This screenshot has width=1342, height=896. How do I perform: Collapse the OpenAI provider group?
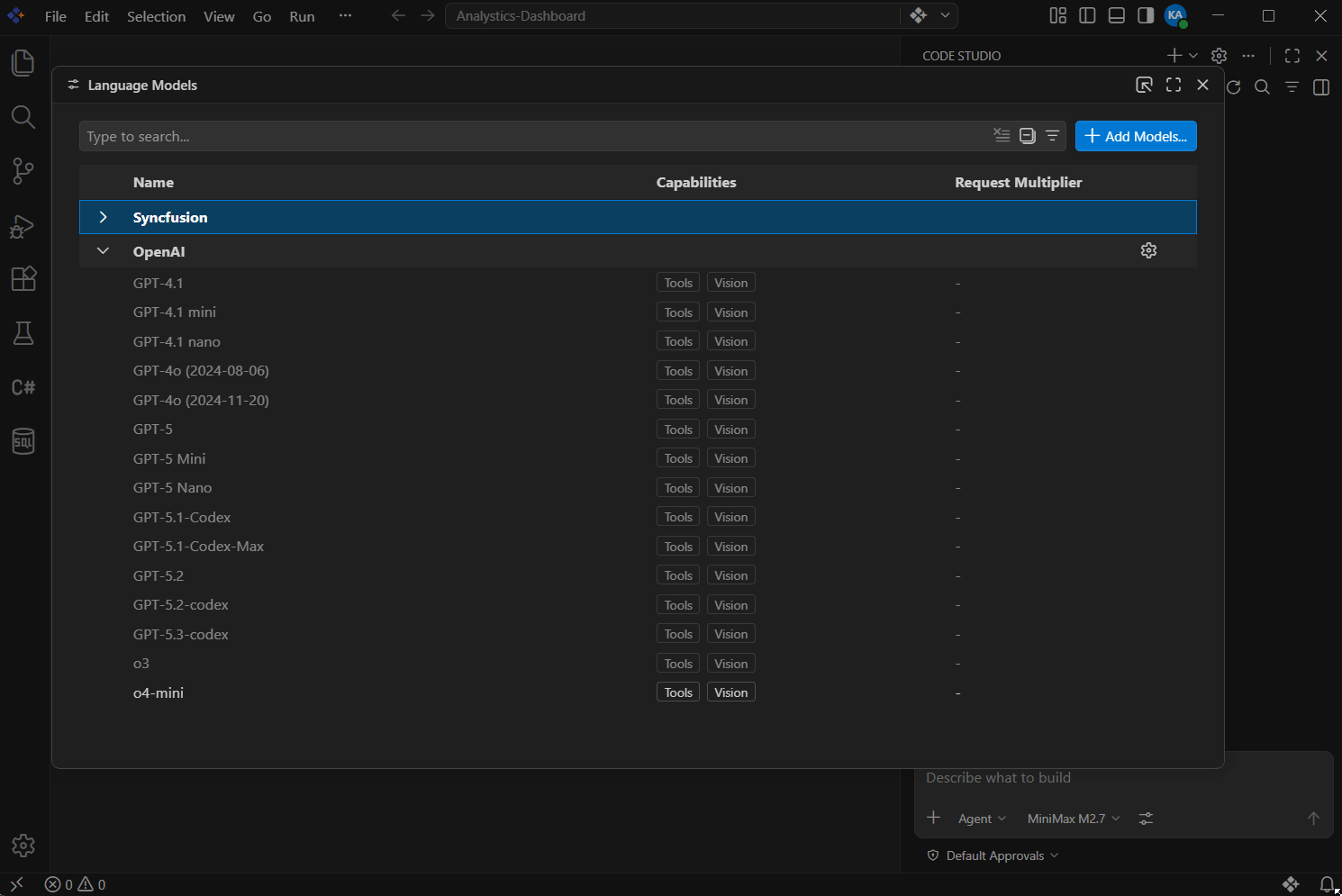[103, 251]
